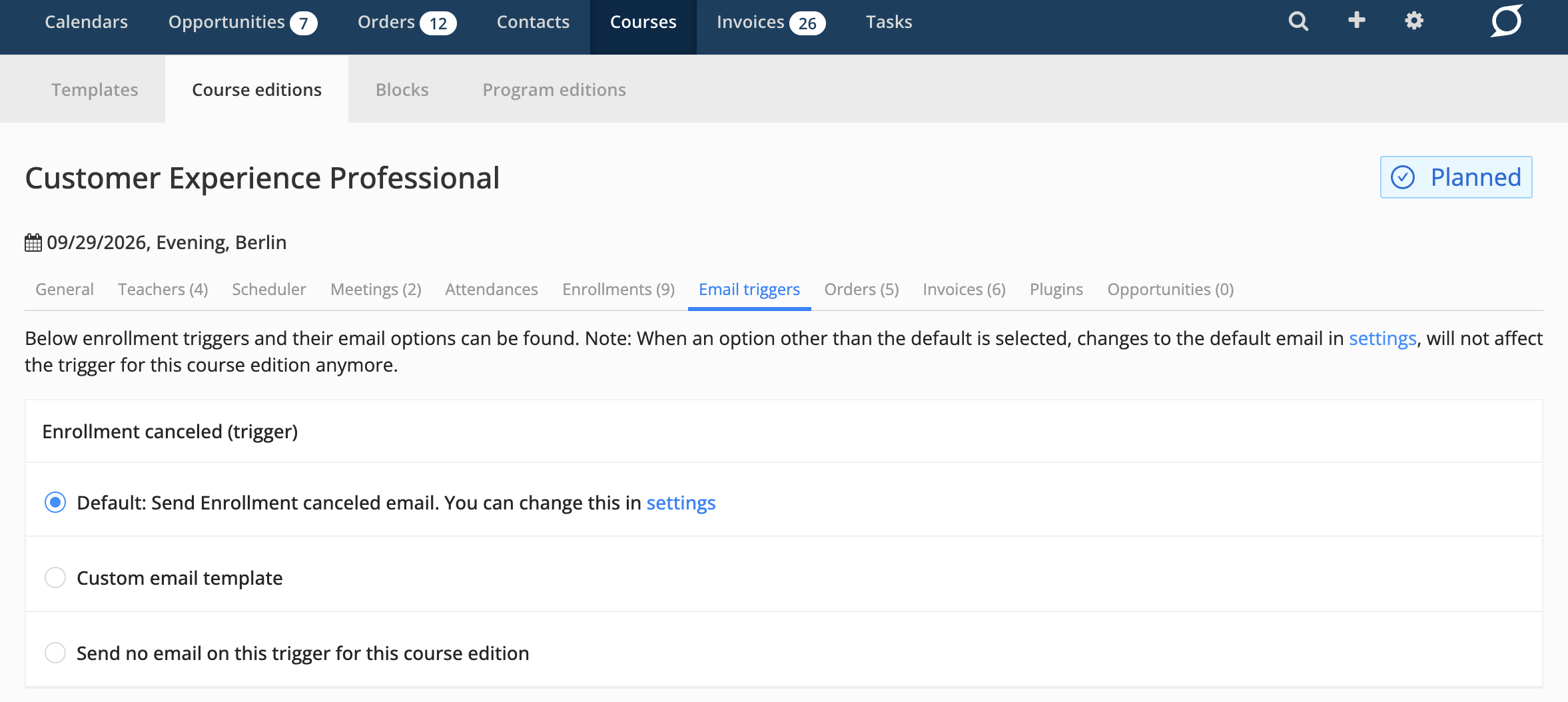Select the Email triggers tab

click(x=749, y=290)
